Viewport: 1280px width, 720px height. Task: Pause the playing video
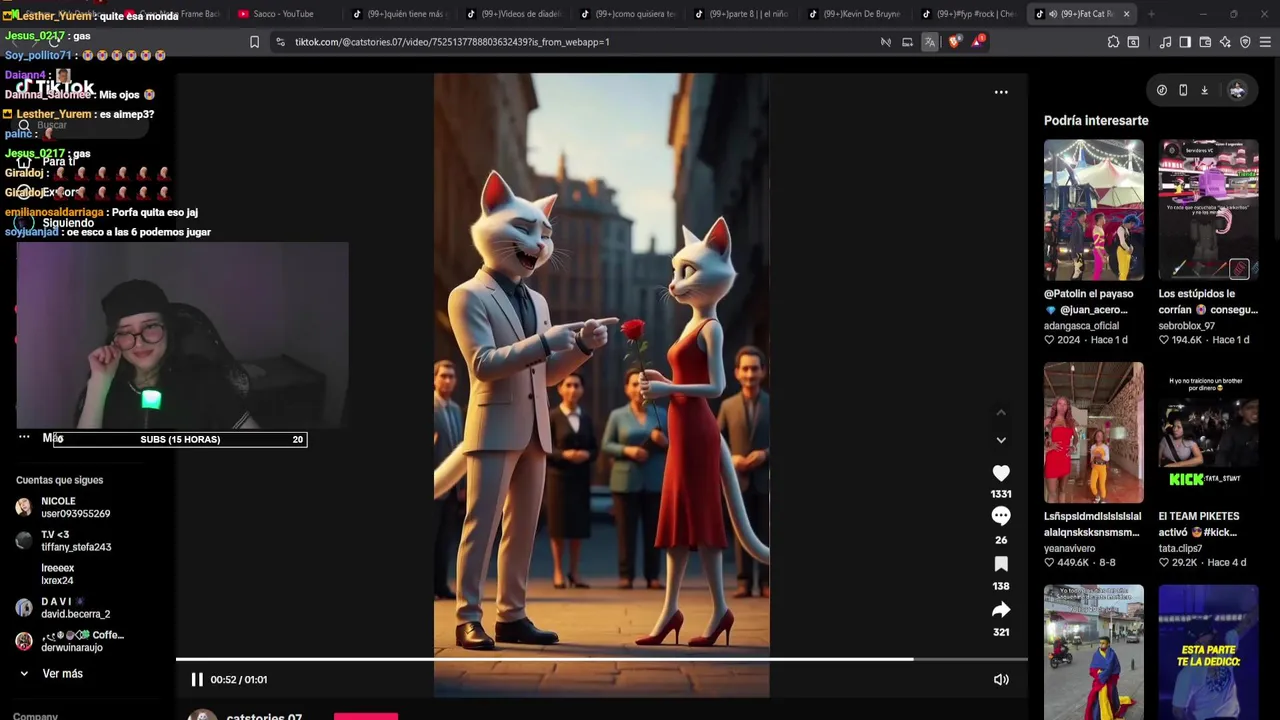click(197, 680)
